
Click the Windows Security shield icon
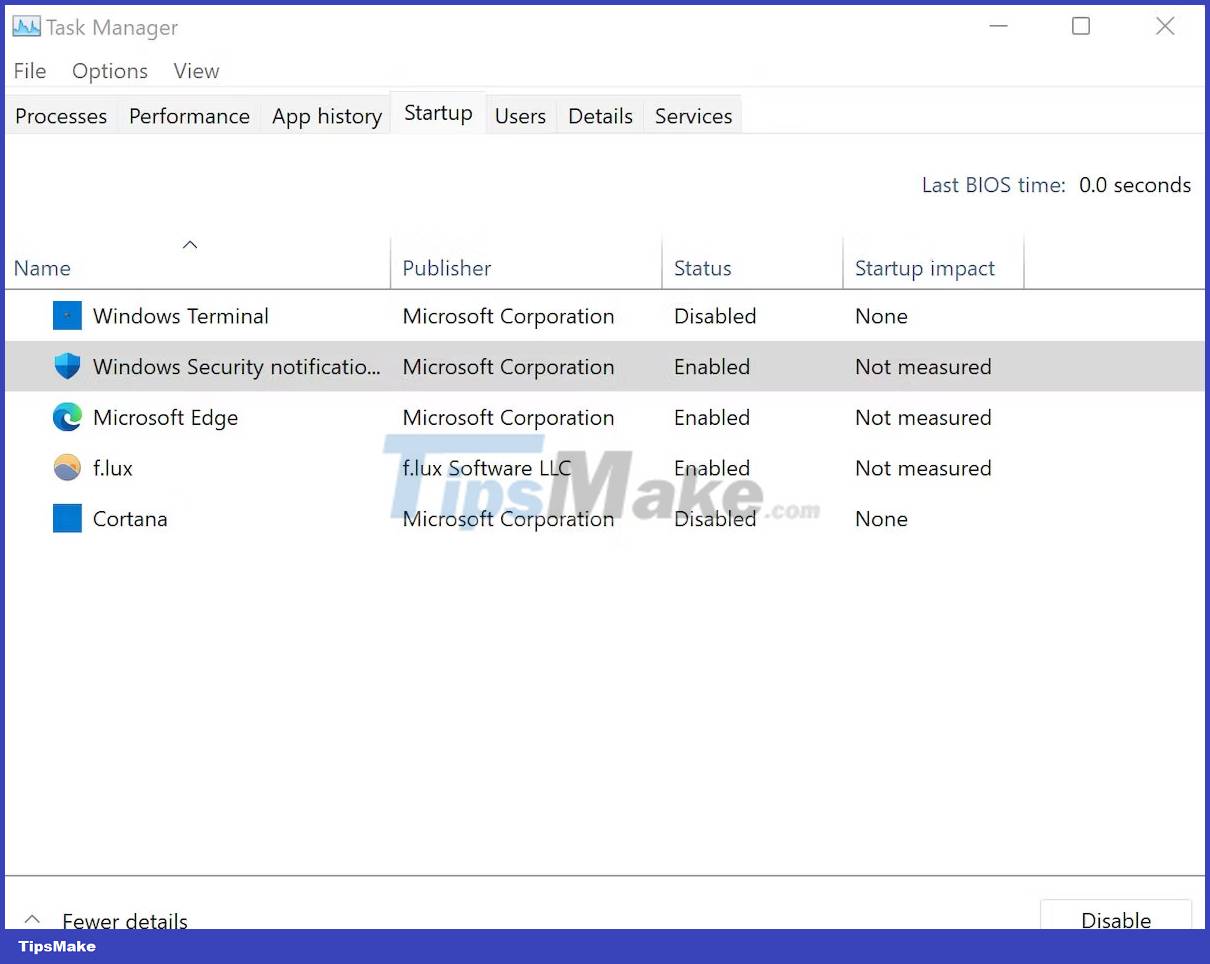[67, 367]
